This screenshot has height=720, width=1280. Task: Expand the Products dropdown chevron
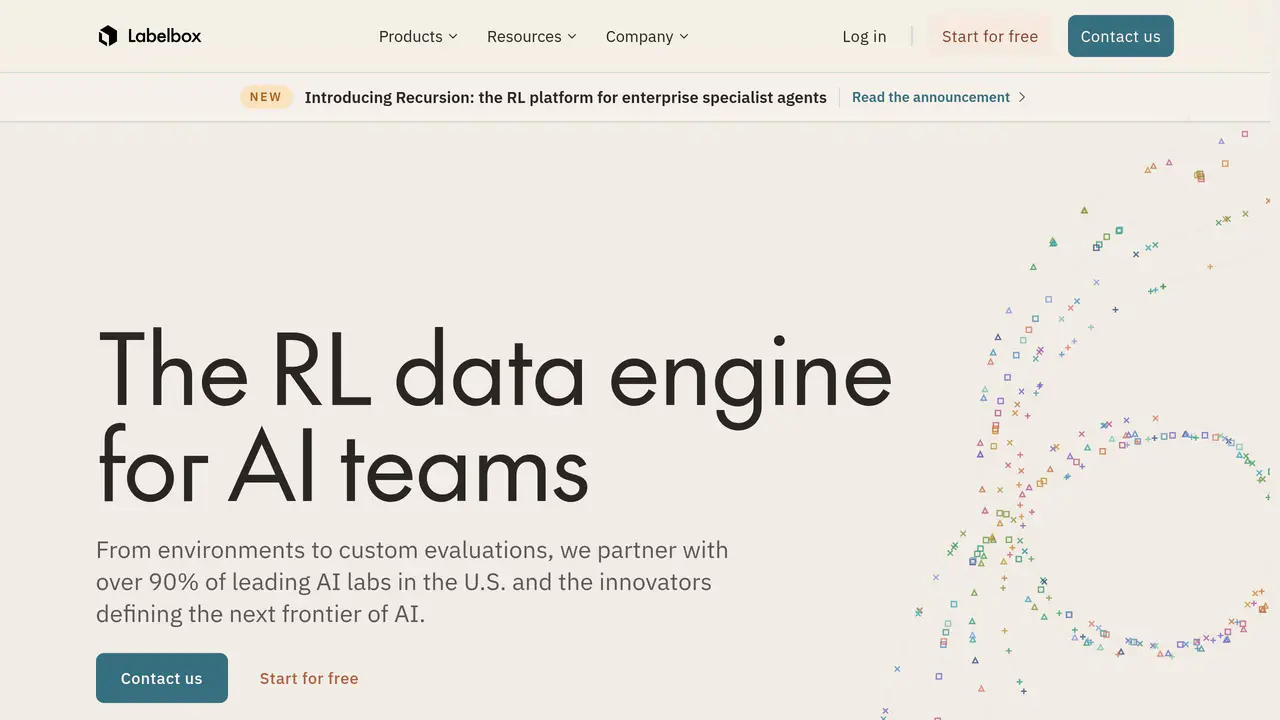coord(452,36)
